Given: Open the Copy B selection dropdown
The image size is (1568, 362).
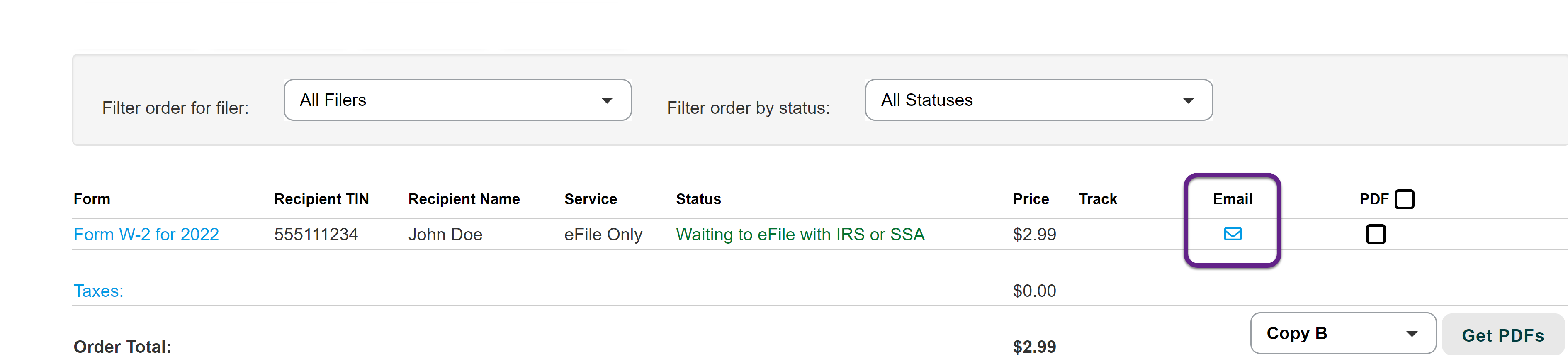Looking at the screenshot, I should [1342, 333].
